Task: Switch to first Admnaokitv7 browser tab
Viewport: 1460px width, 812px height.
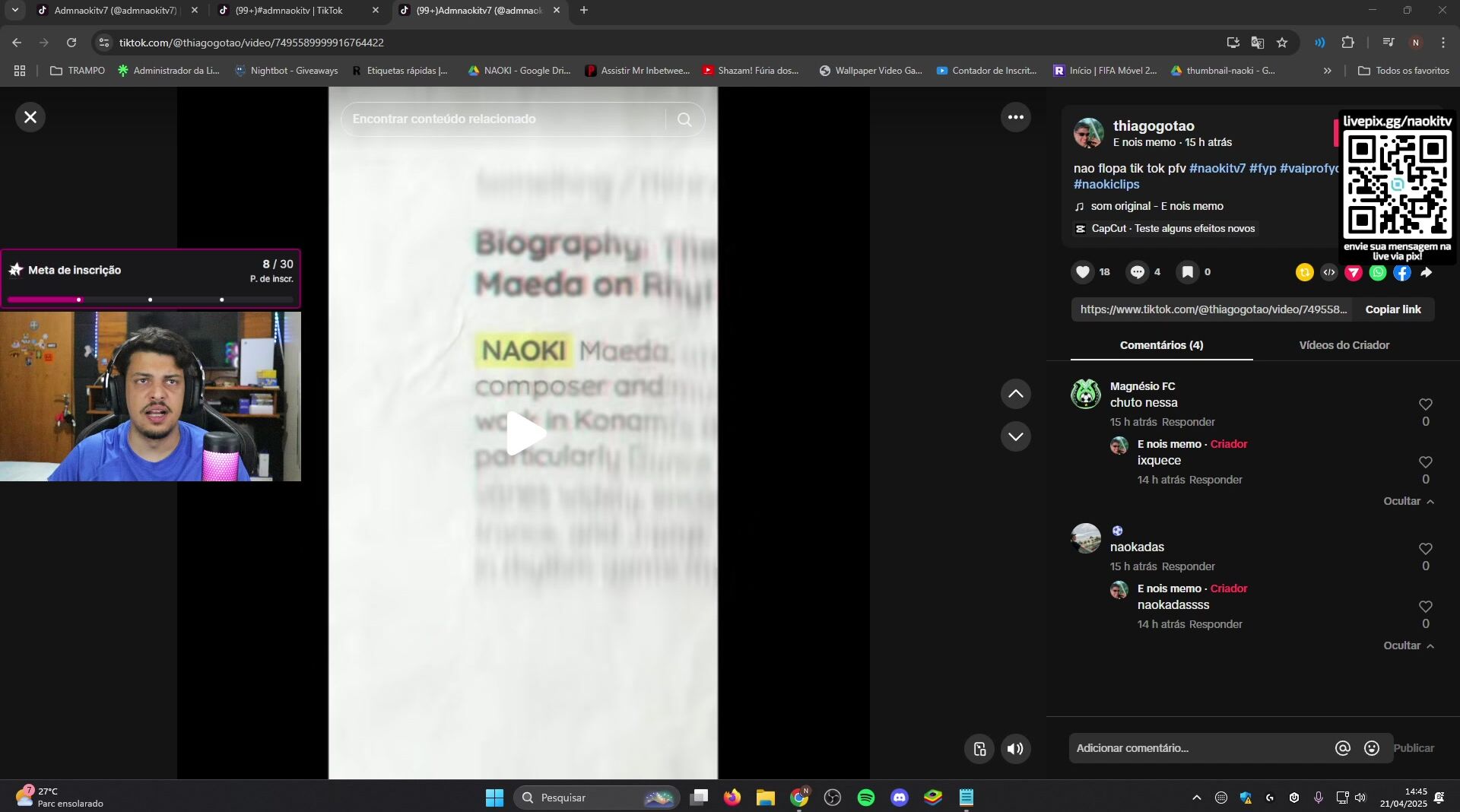Action: [116, 11]
